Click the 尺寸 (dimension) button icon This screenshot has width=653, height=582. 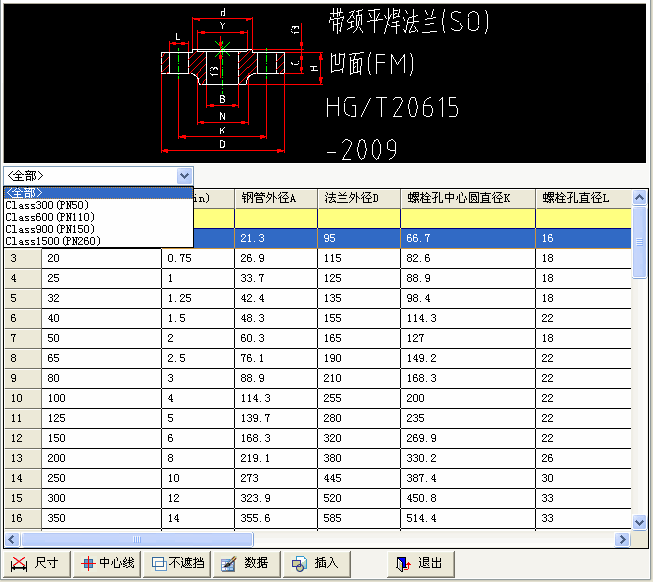pyautogui.click(x=22, y=564)
